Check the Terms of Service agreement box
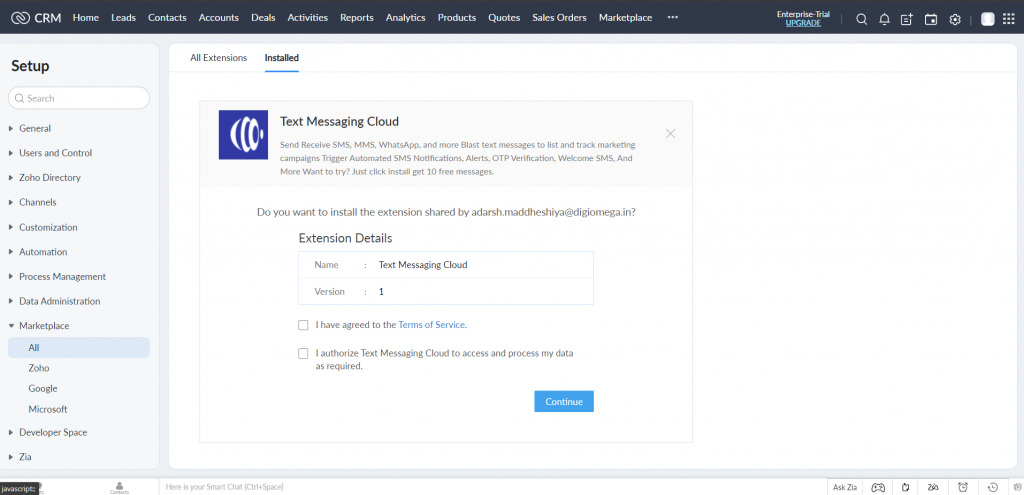Screen dimensions: 1024x495 click(303, 325)
